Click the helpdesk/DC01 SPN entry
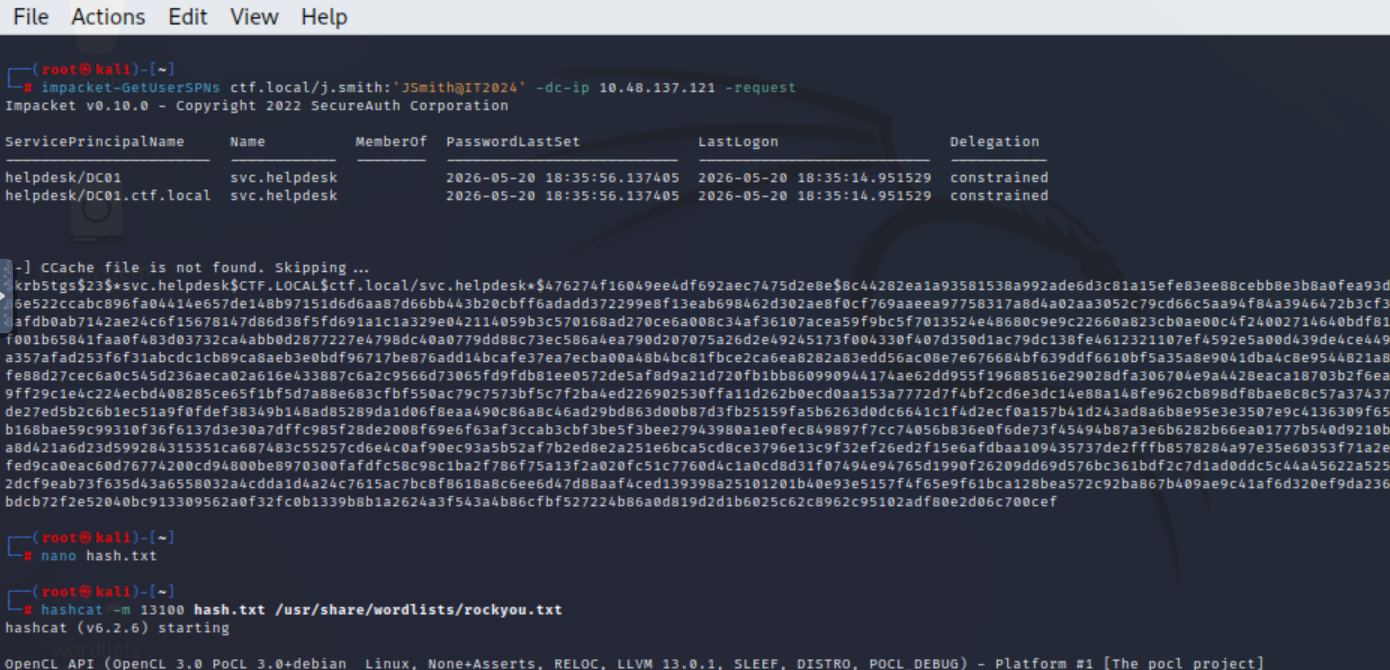 point(63,178)
